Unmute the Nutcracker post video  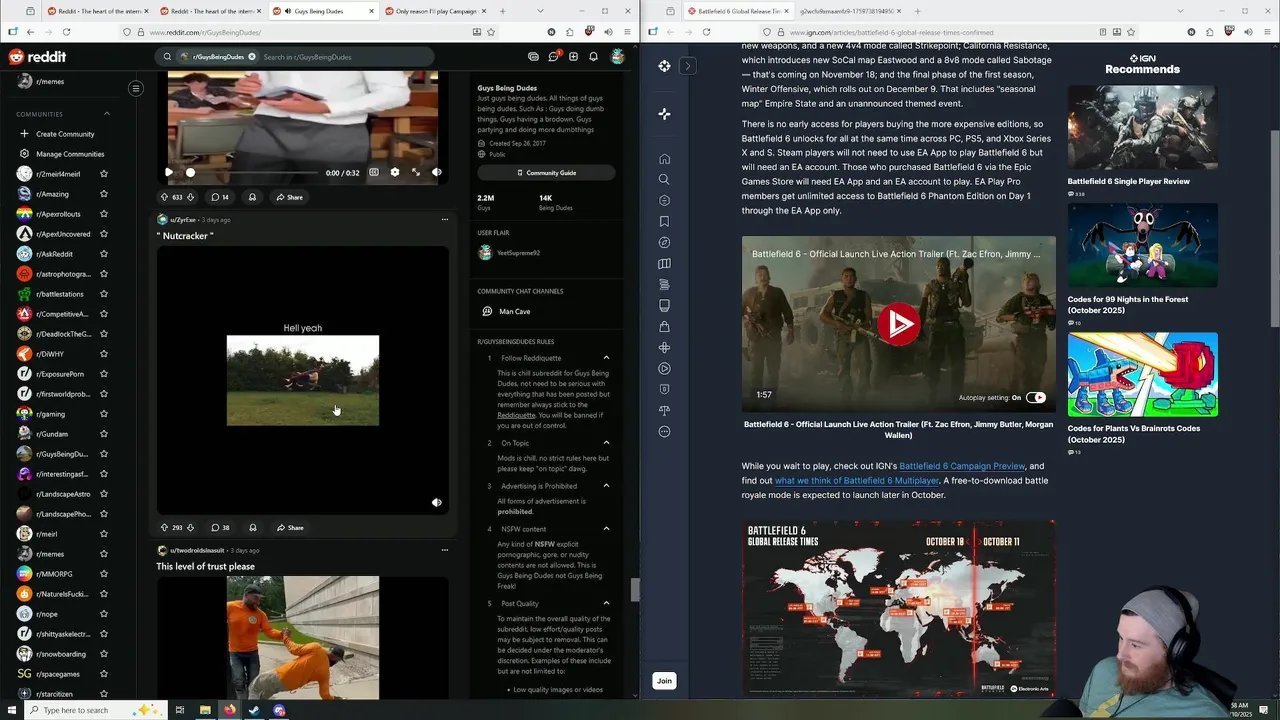click(x=437, y=503)
